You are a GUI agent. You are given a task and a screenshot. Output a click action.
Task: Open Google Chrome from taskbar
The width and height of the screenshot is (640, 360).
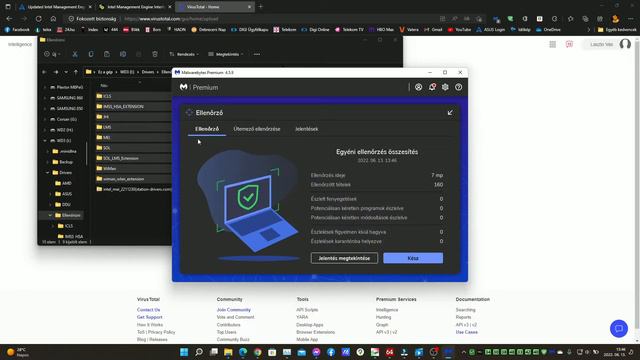click(258, 352)
